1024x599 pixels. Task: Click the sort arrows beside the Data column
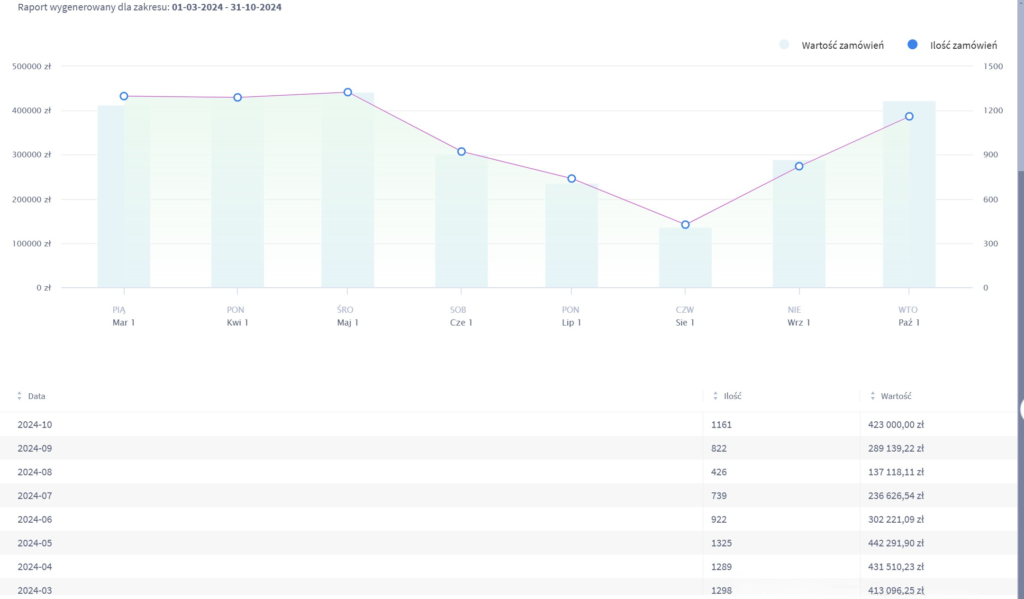click(19, 396)
